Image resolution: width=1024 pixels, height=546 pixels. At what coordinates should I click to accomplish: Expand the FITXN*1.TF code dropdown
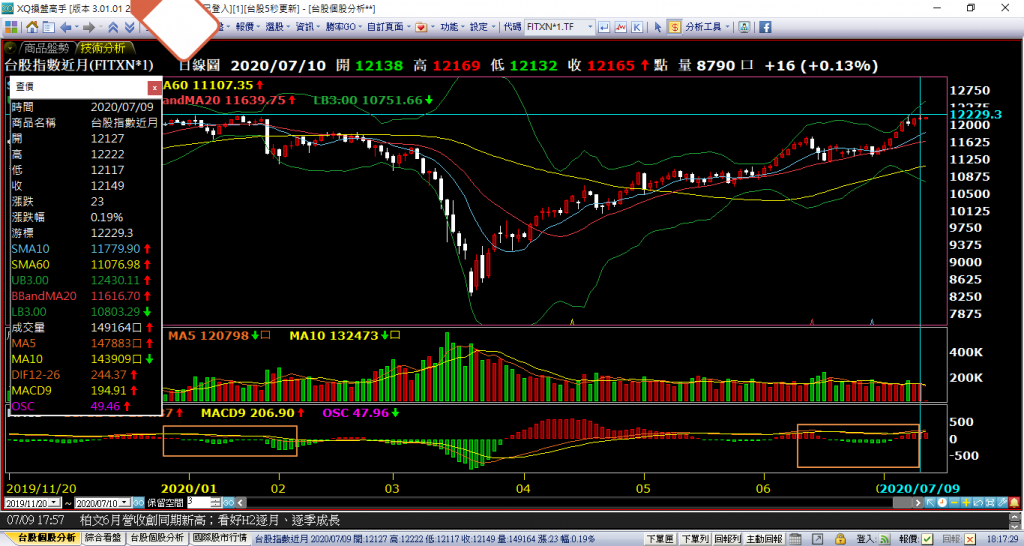tap(591, 27)
